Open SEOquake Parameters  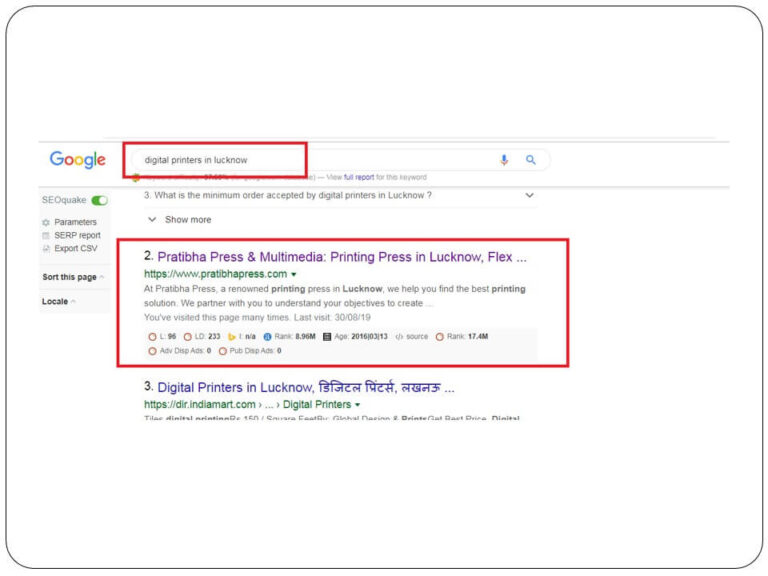click(x=75, y=222)
